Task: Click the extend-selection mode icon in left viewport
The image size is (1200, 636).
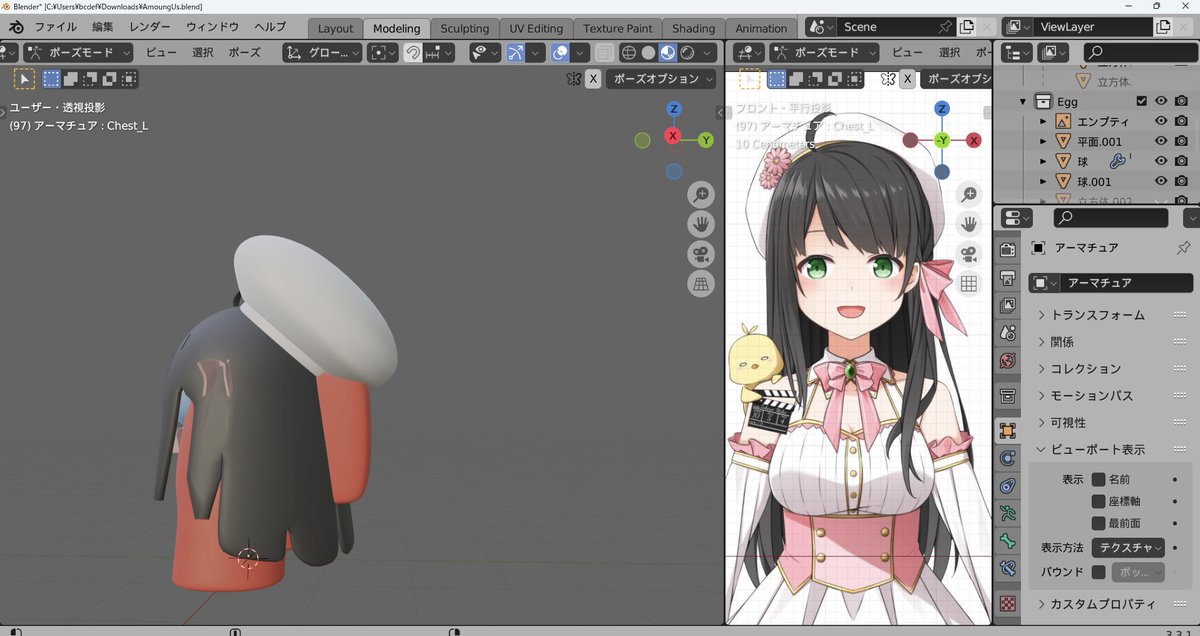Action: [x=71, y=78]
